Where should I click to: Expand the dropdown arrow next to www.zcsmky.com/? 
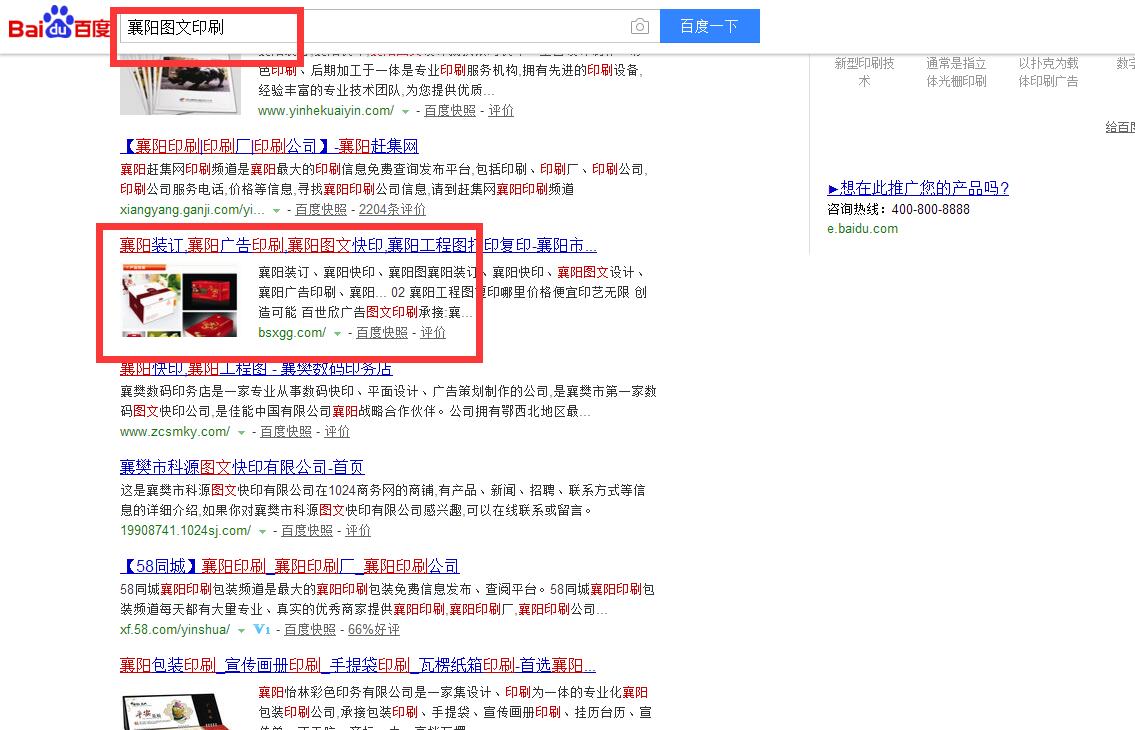click(x=241, y=432)
